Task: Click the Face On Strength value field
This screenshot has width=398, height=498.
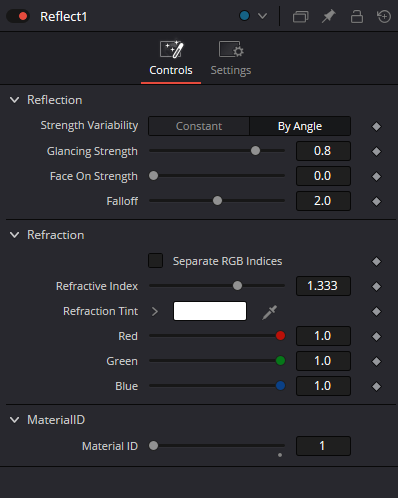Action: (323, 176)
